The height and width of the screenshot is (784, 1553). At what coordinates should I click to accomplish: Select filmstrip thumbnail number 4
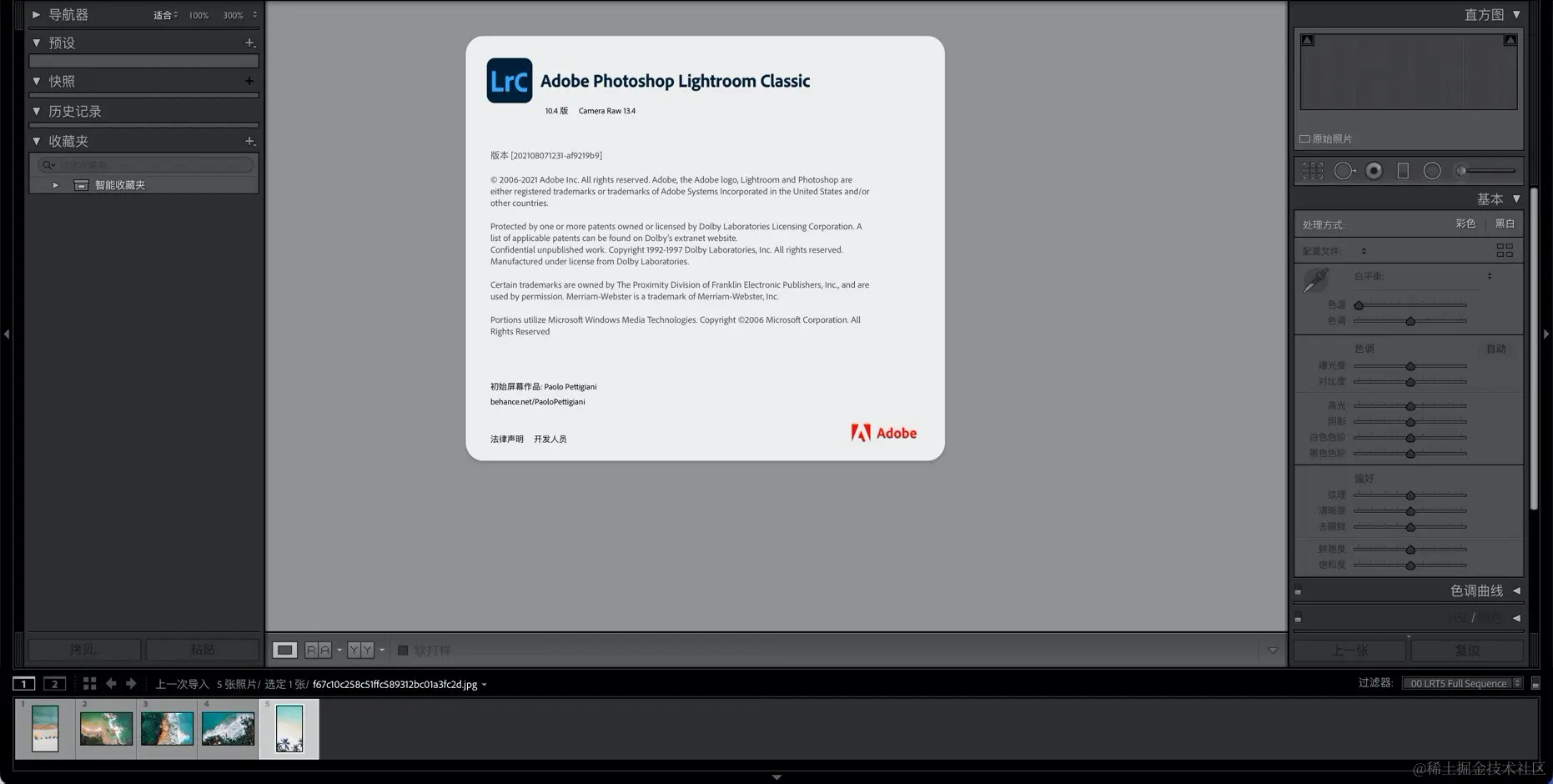pyautogui.click(x=228, y=729)
